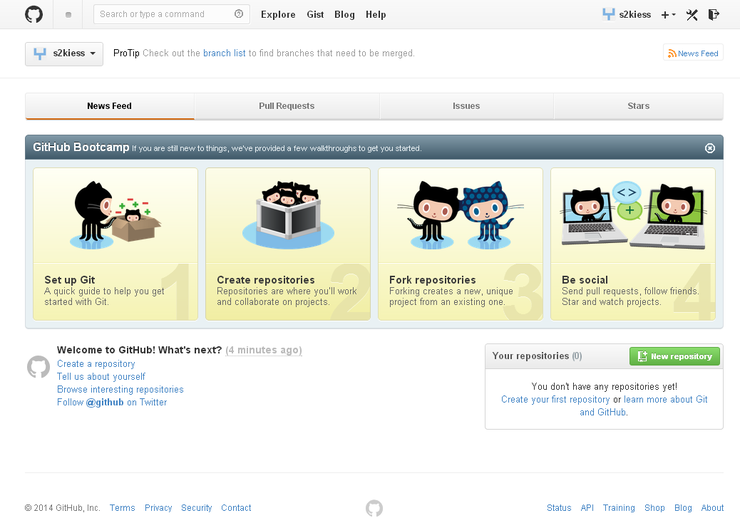Open the Training footer link
740x518 pixels.
pos(619,508)
